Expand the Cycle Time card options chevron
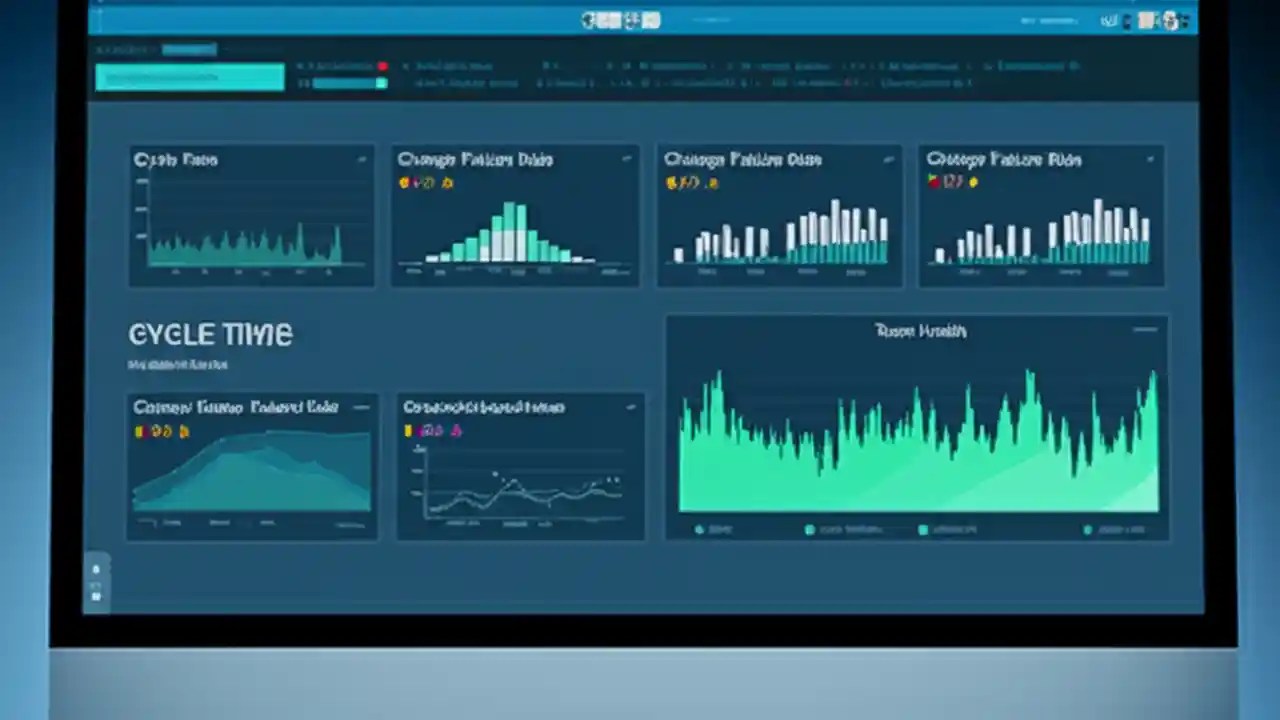 click(x=361, y=158)
